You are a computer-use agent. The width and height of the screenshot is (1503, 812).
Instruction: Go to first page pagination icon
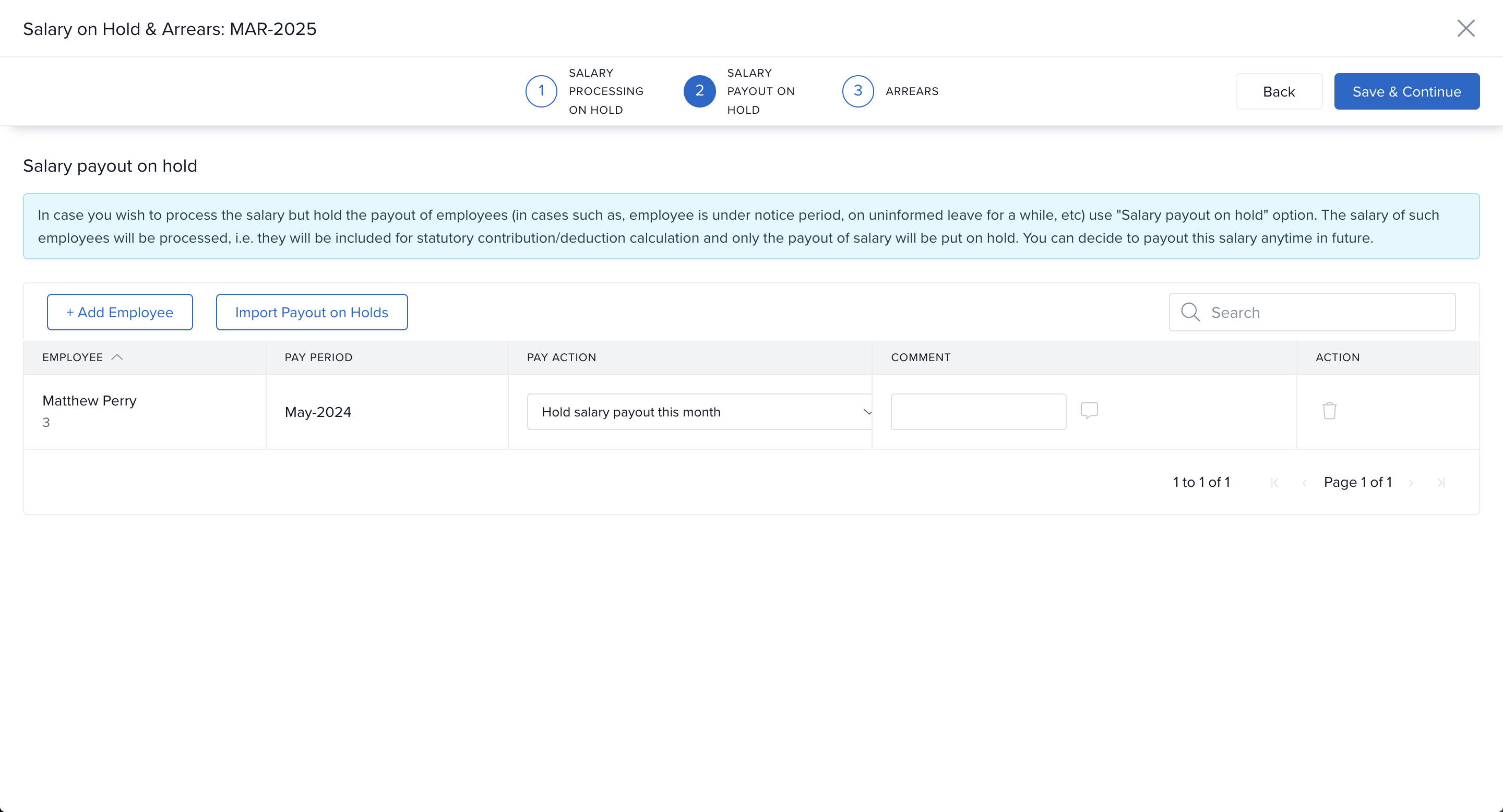coord(1274,483)
